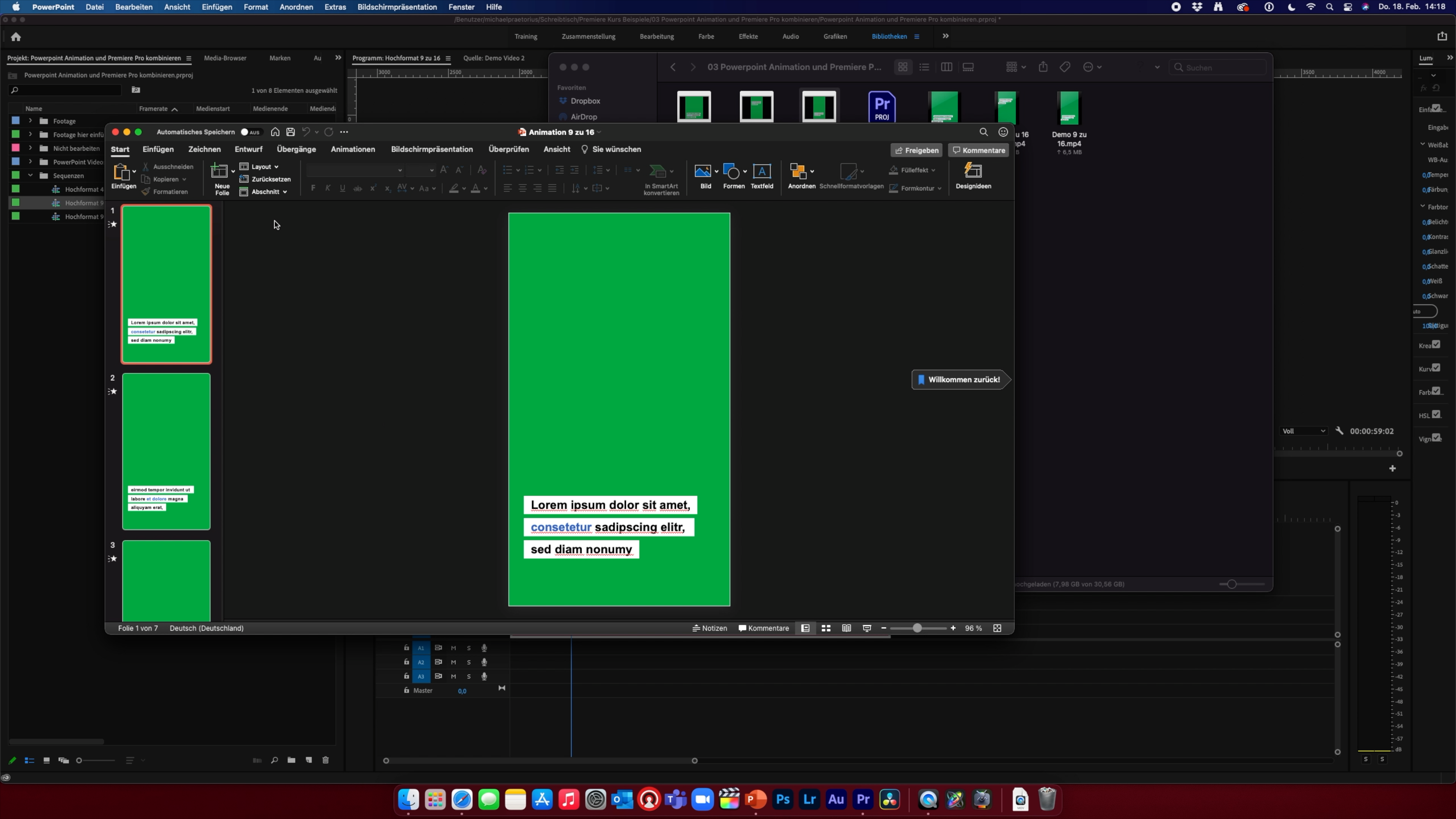Apply underline formatting U icon
Viewport: 1456px width, 819px height.
point(342,188)
